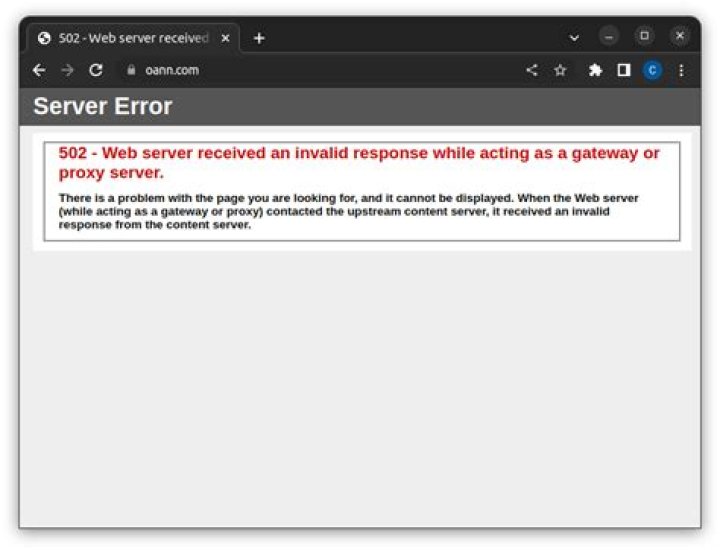Maximize the browser window
Screen dimensions: 720x550
pyautogui.click(x=644, y=36)
